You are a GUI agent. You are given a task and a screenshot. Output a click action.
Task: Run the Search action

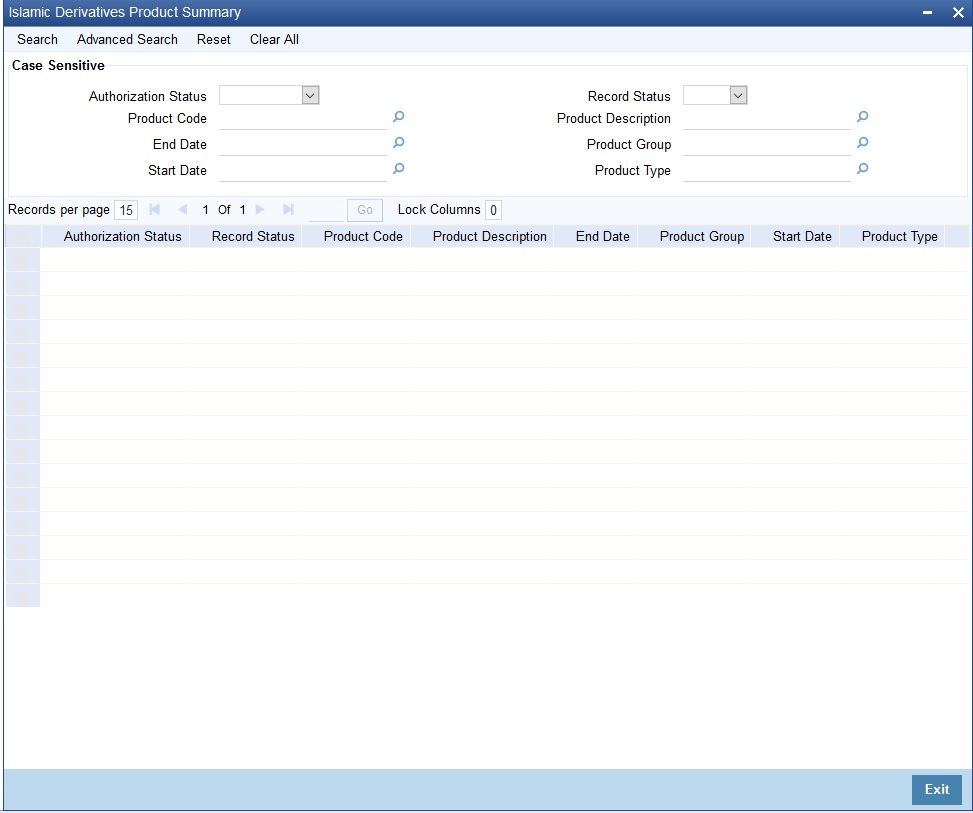click(37, 40)
